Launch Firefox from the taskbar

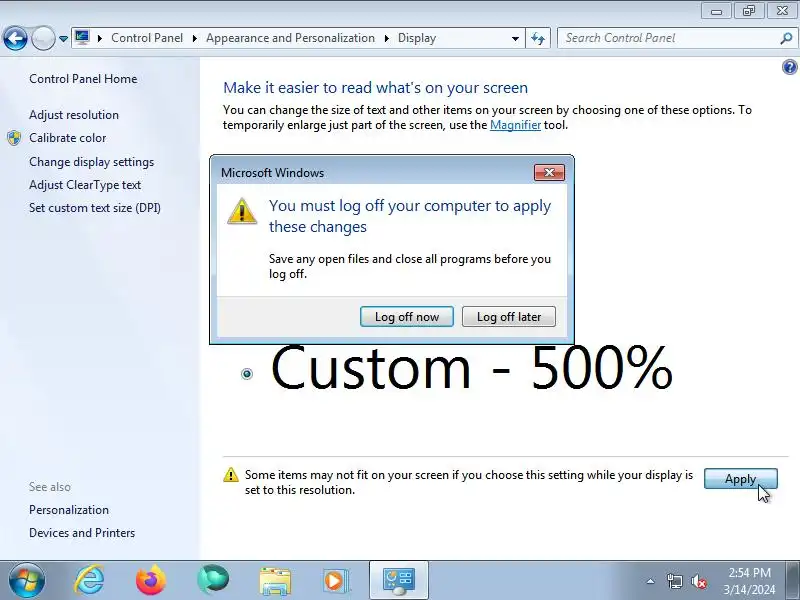[151, 580]
